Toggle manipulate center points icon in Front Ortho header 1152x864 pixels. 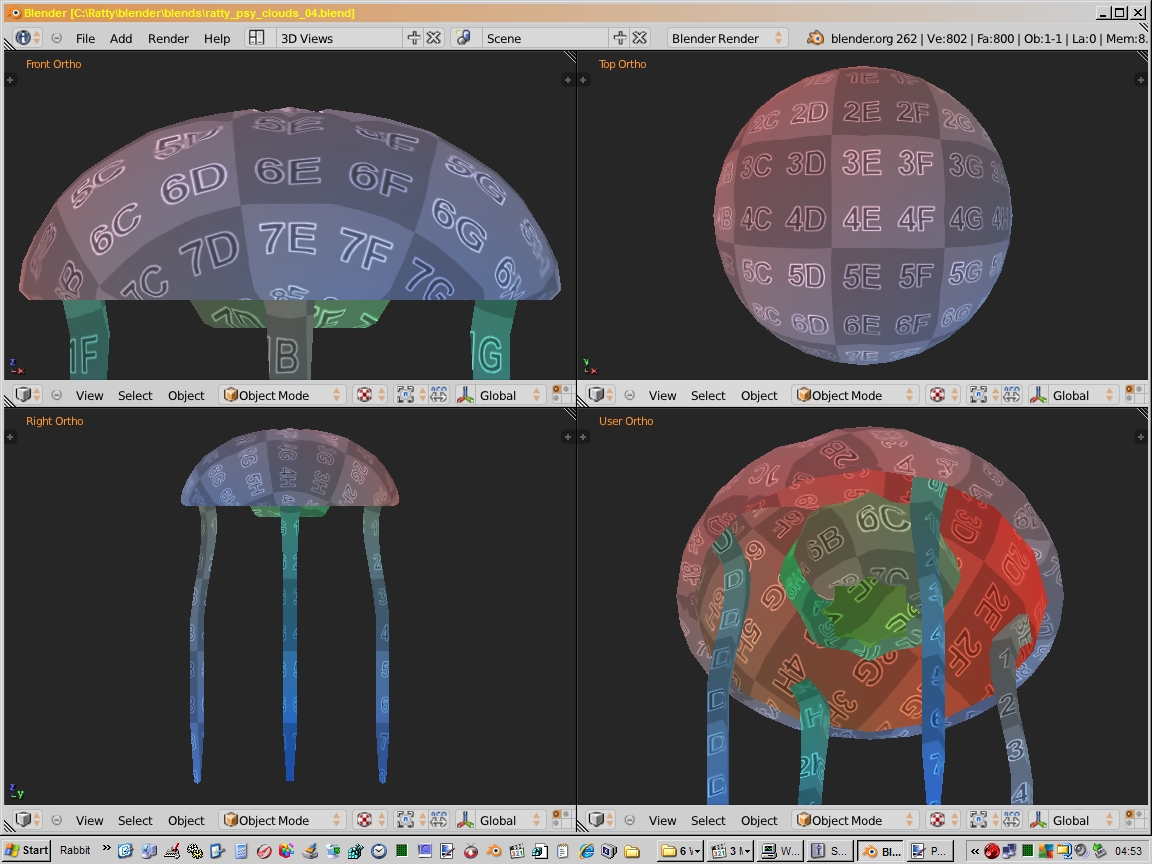click(439, 395)
